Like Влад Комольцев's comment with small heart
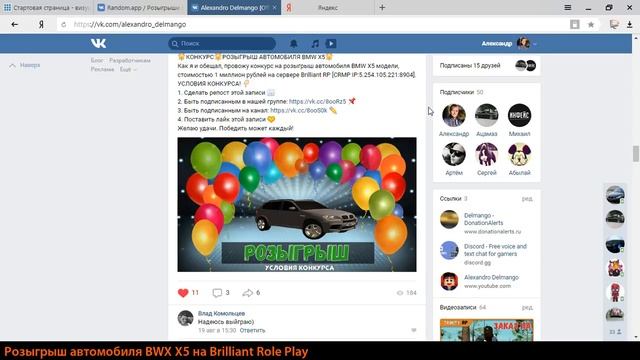The width and height of the screenshot is (640, 360). [x=413, y=330]
